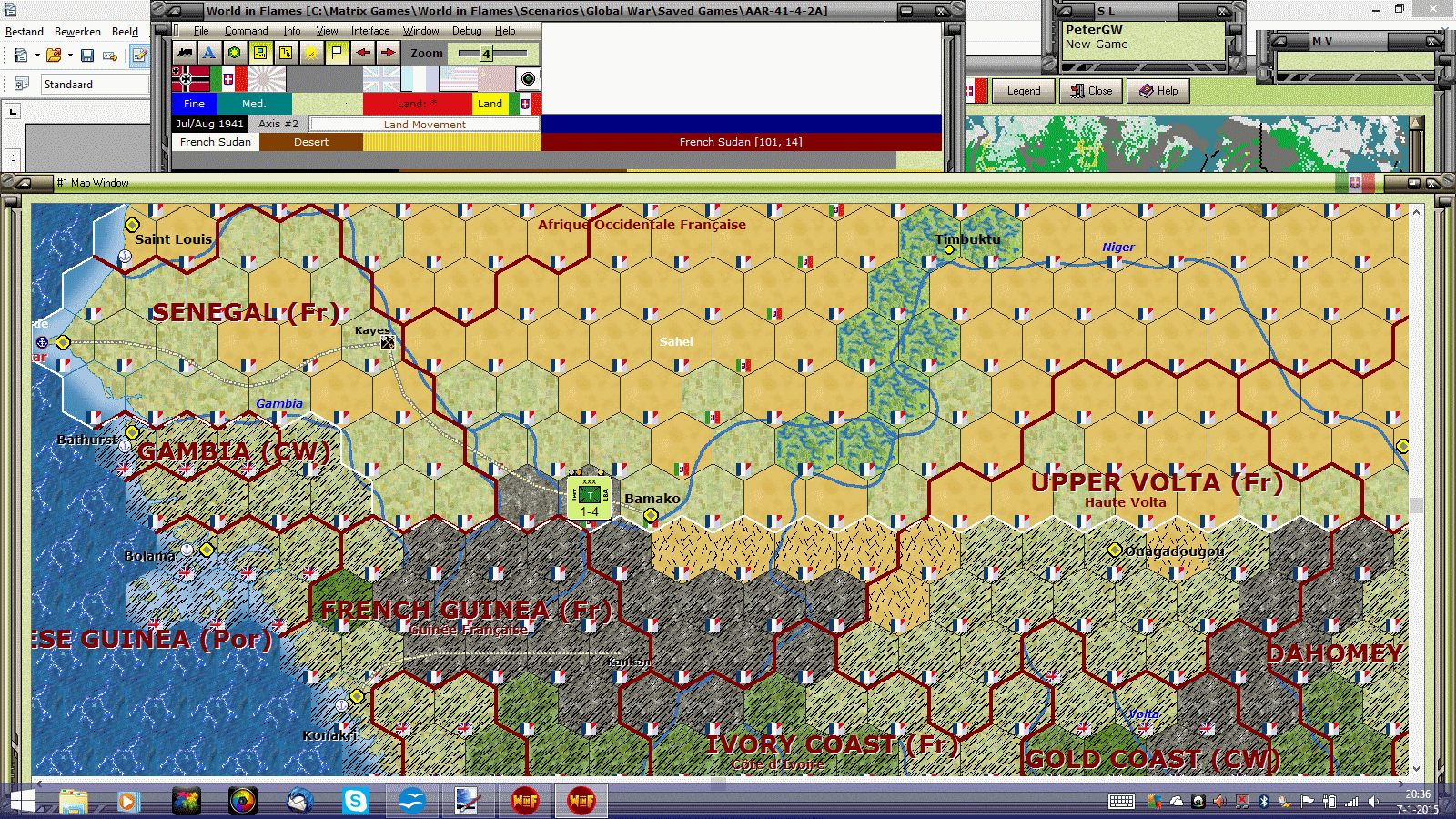
Task: Open the game's Help menu
Action: 505,31
